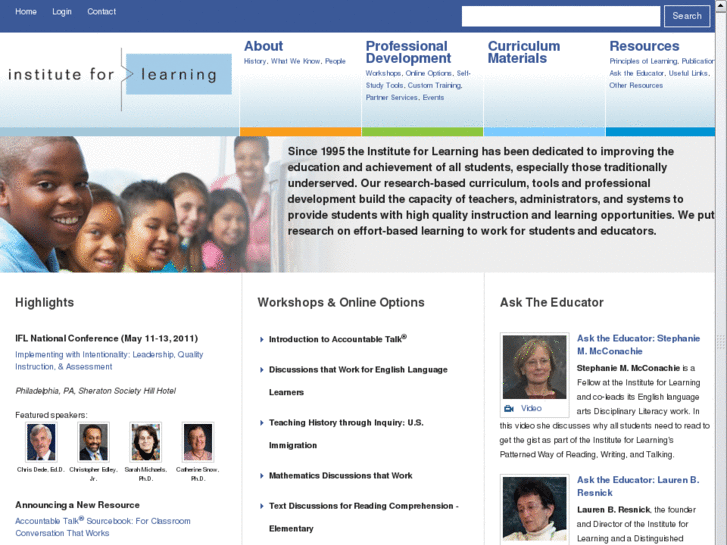Screen dimensions: 727x545
Task: Click the green bar under Professional Development
Action: [422, 132]
